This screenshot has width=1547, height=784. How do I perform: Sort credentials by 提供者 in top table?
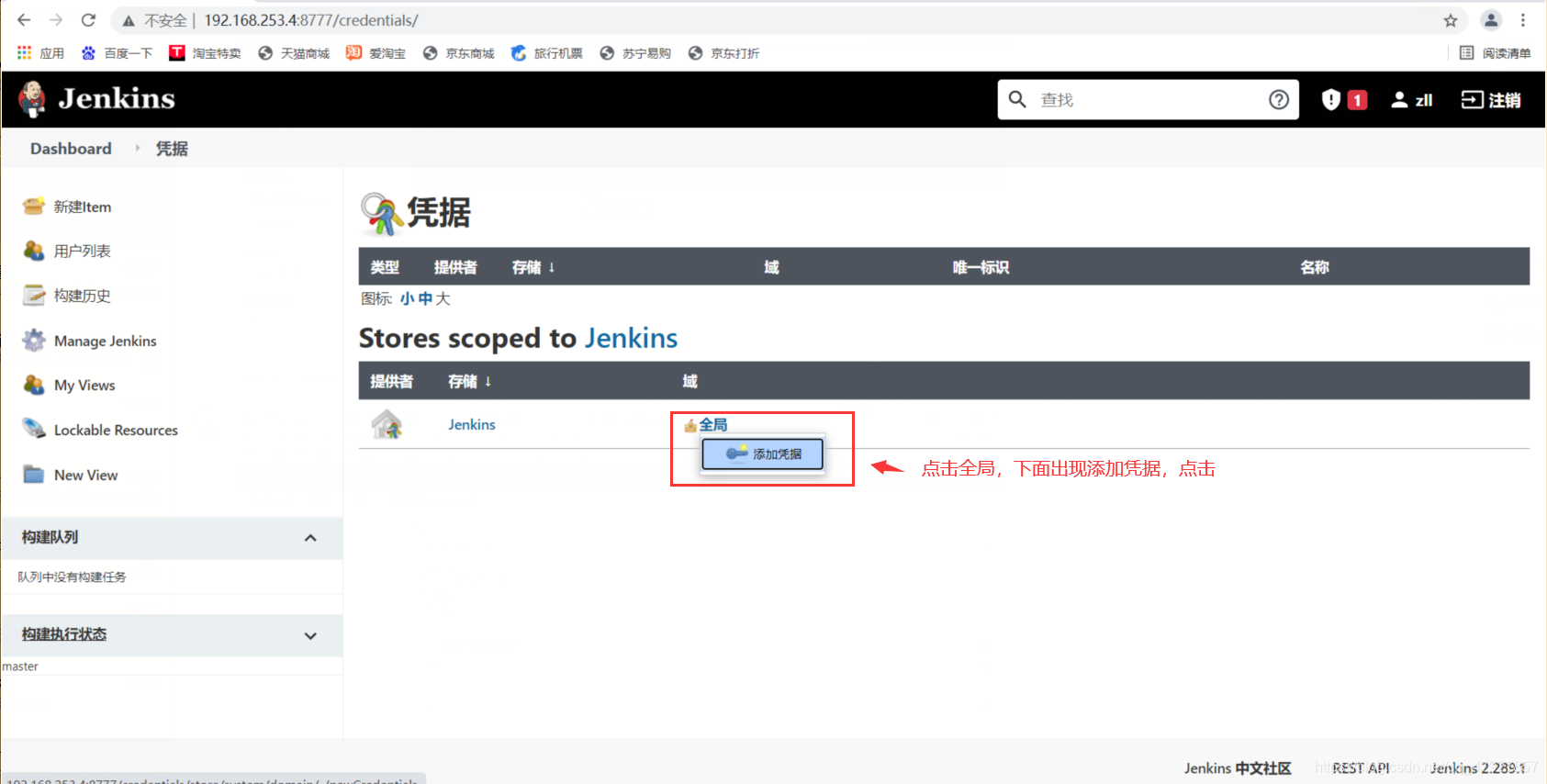point(455,267)
